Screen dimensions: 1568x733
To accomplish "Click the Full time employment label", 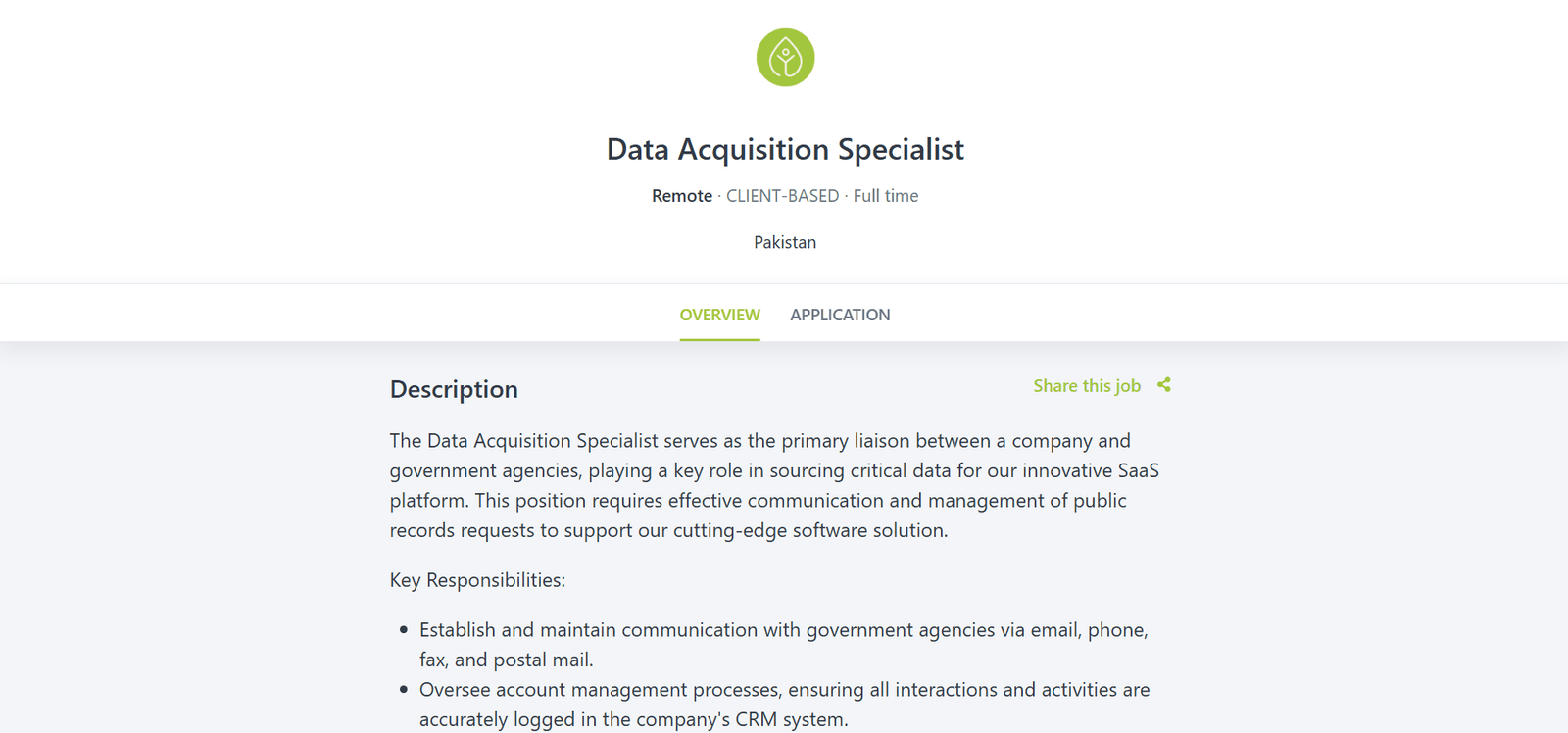I will (886, 196).
